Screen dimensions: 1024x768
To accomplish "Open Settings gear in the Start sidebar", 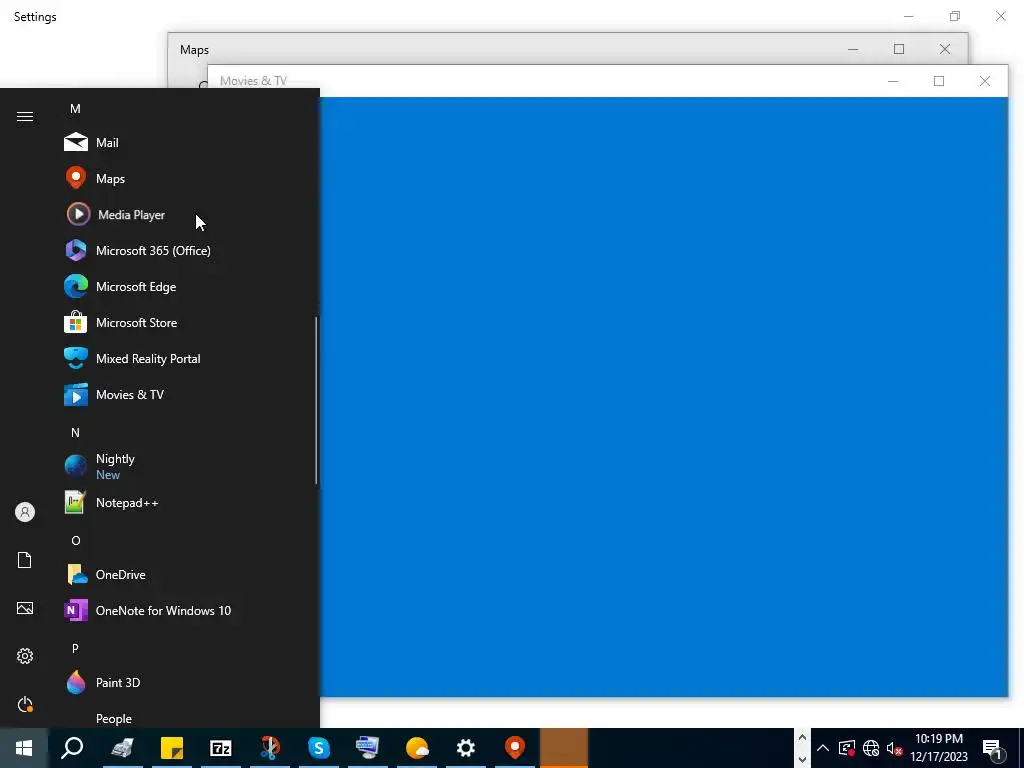I will click(x=25, y=656).
